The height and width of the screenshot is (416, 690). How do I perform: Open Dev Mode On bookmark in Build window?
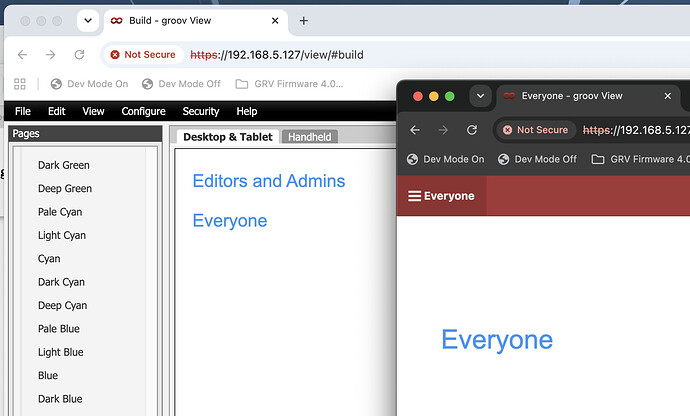pos(89,84)
